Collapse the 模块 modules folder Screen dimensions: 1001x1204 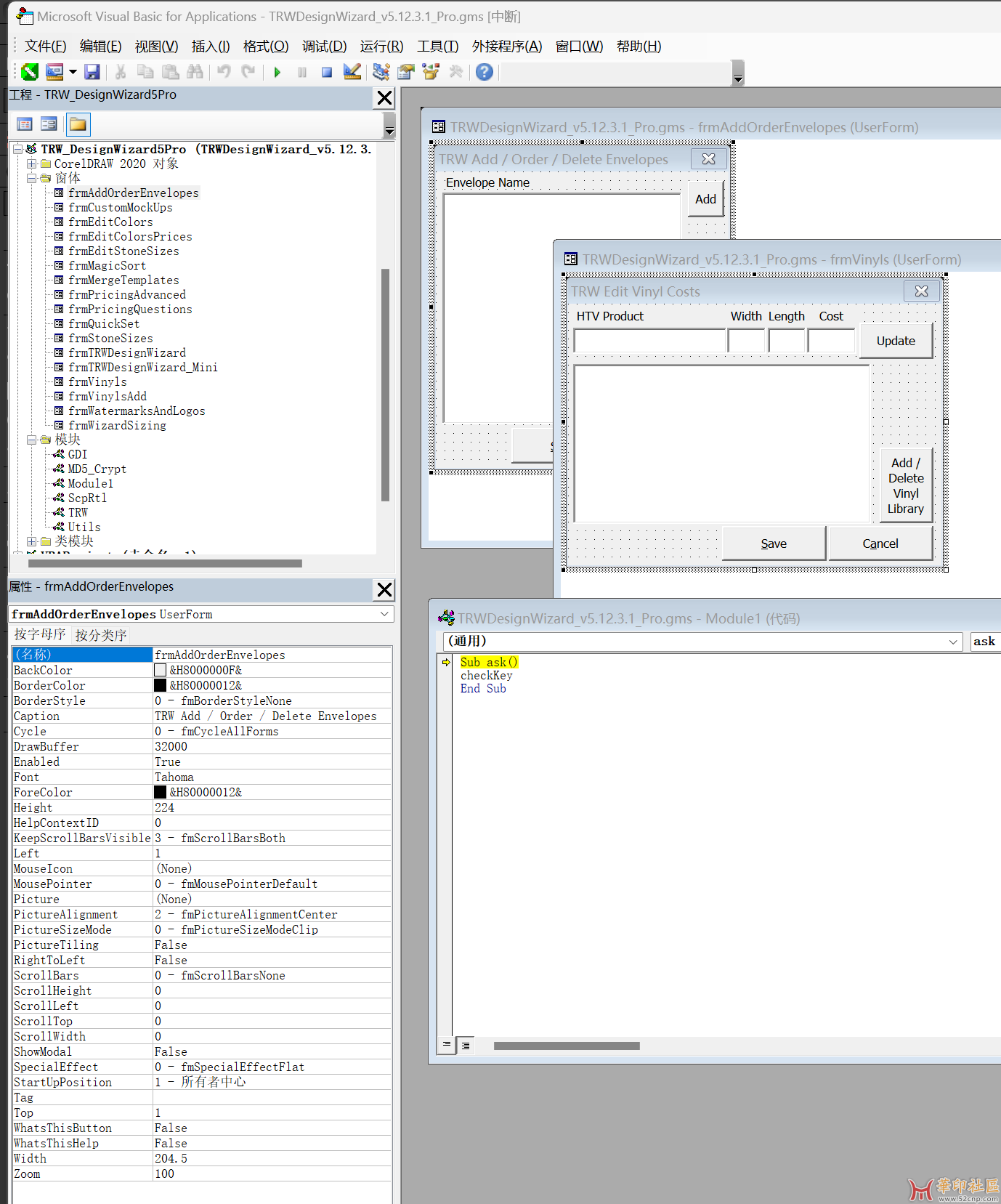coord(31,440)
